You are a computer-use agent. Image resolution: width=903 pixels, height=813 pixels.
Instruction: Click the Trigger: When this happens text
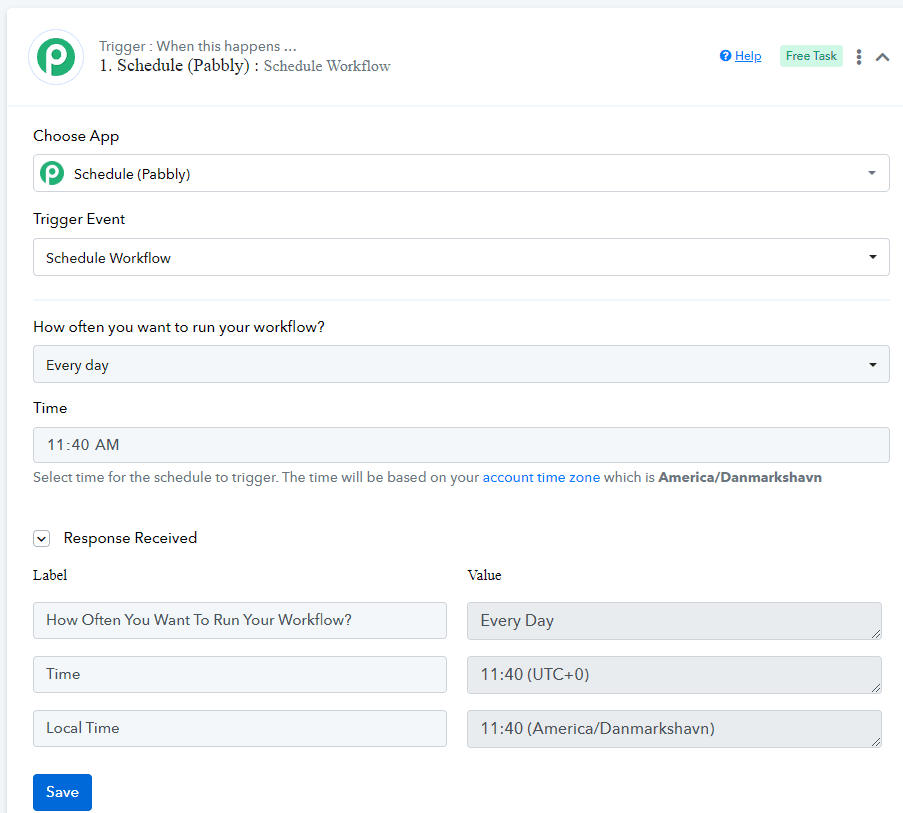point(198,46)
